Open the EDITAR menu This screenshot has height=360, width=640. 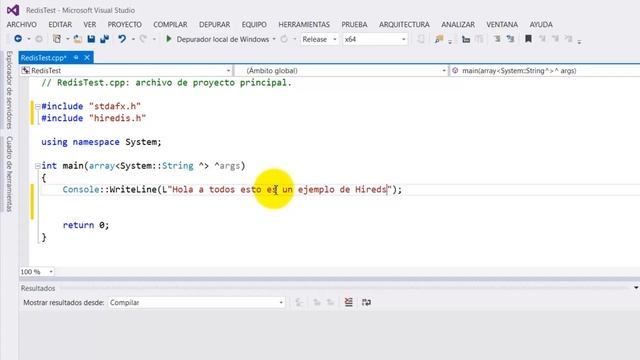pos(60,24)
